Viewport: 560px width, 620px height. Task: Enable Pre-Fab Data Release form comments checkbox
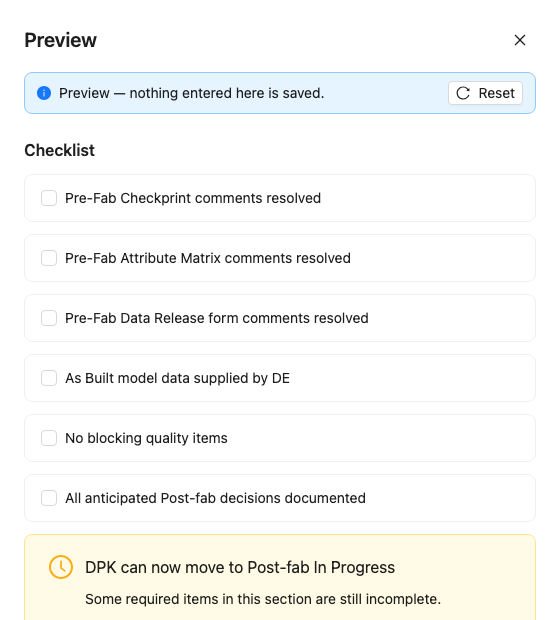[x=49, y=318]
